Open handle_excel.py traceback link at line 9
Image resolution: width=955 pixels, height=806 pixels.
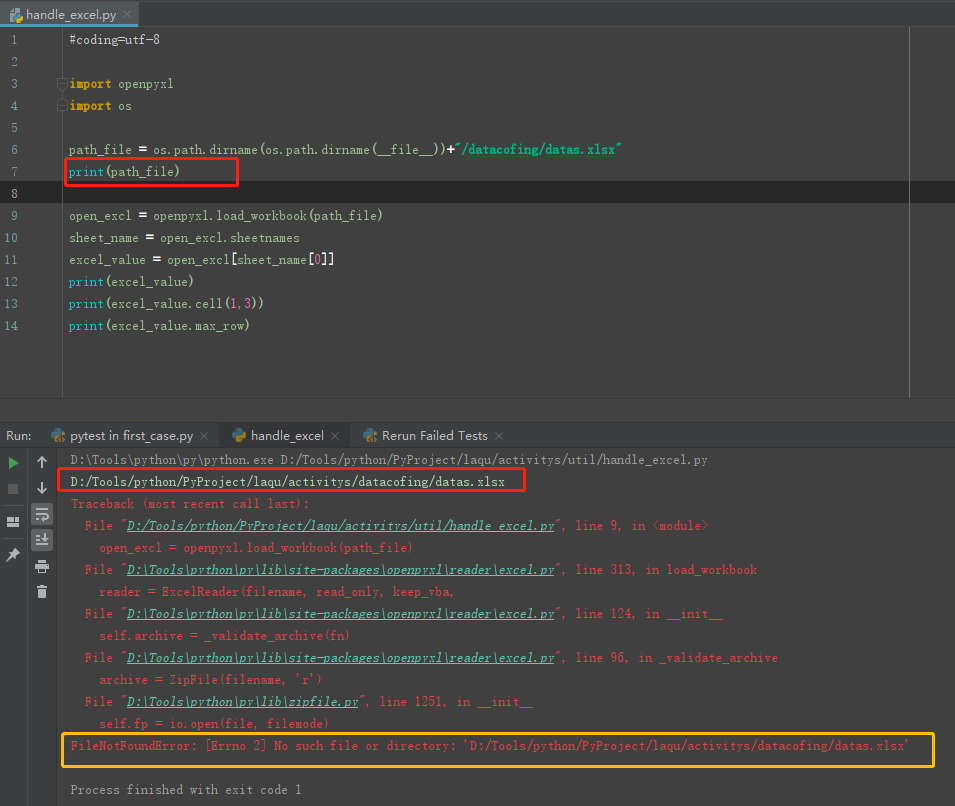pos(341,526)
